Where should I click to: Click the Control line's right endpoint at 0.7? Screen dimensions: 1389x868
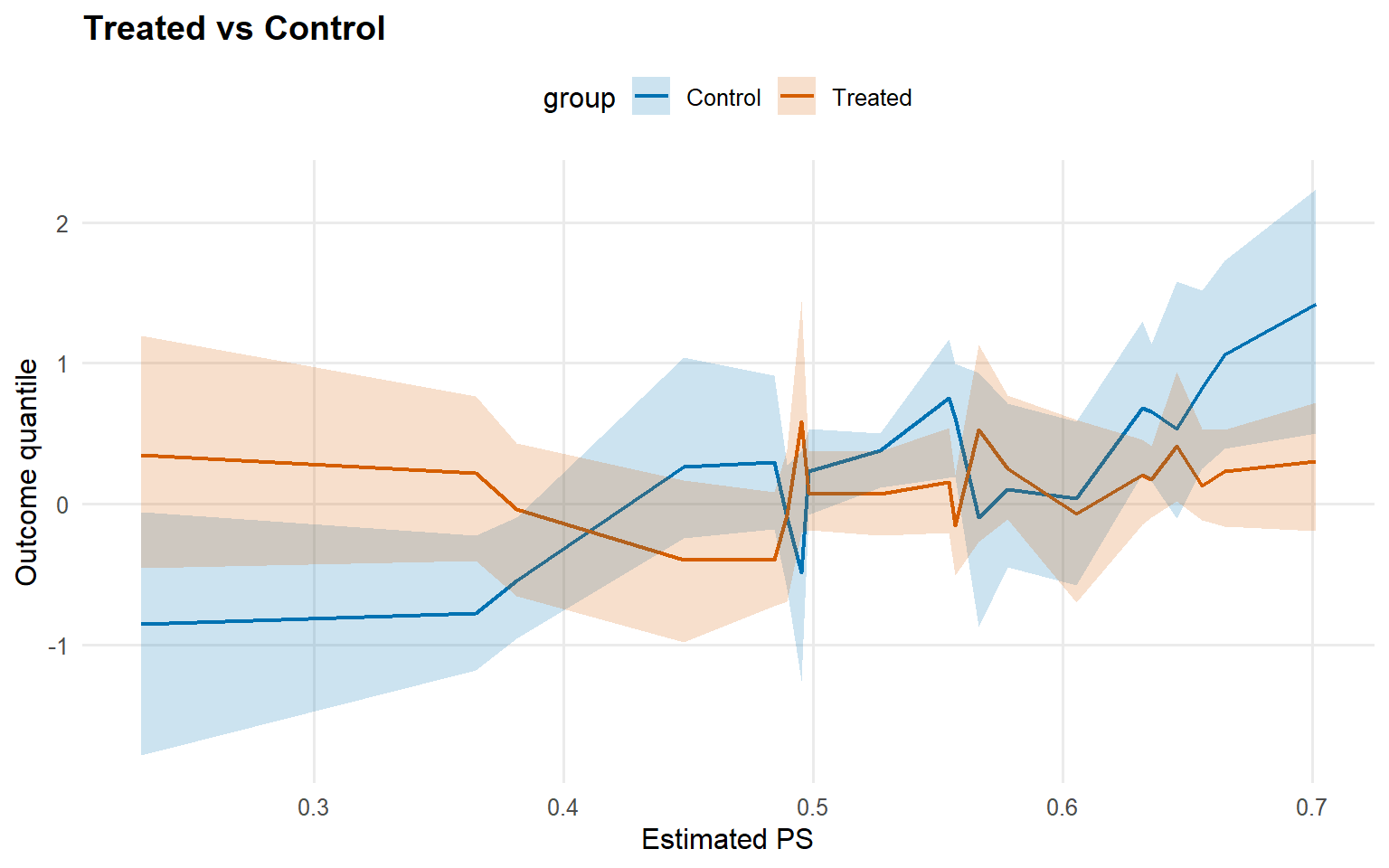click(x=1314, y=306)
